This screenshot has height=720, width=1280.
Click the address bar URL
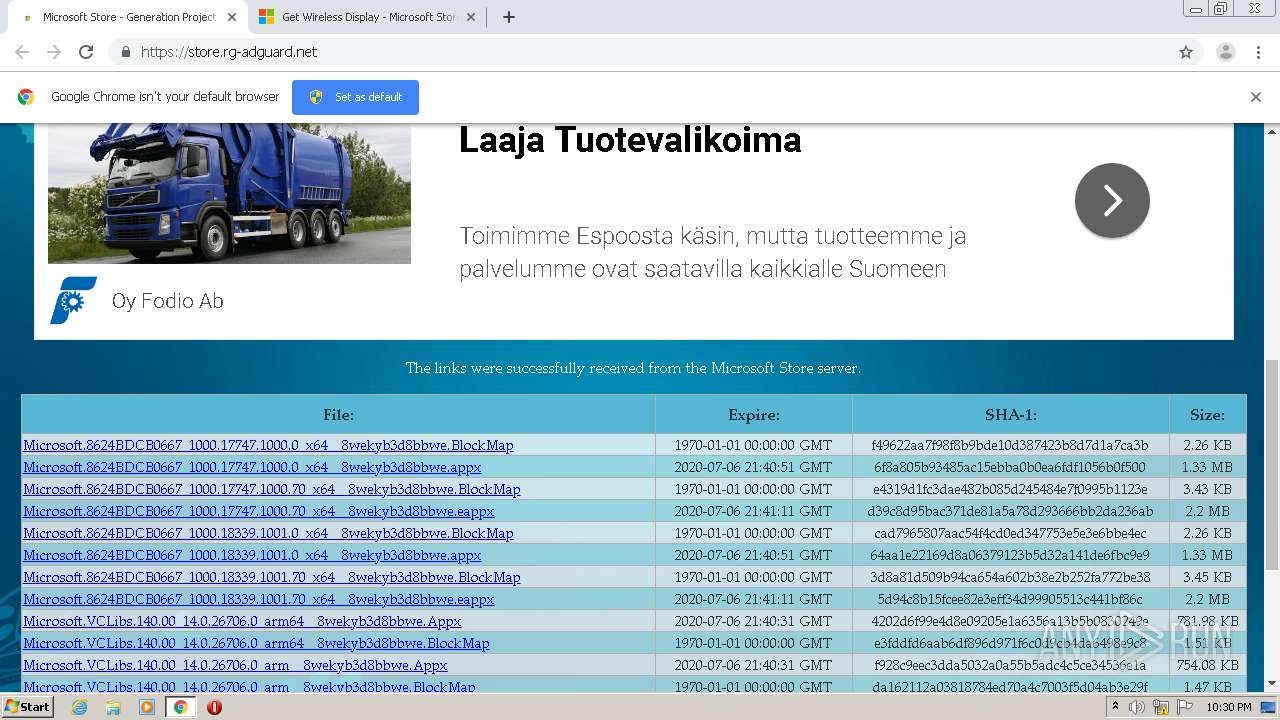click(x=229, y=52)
